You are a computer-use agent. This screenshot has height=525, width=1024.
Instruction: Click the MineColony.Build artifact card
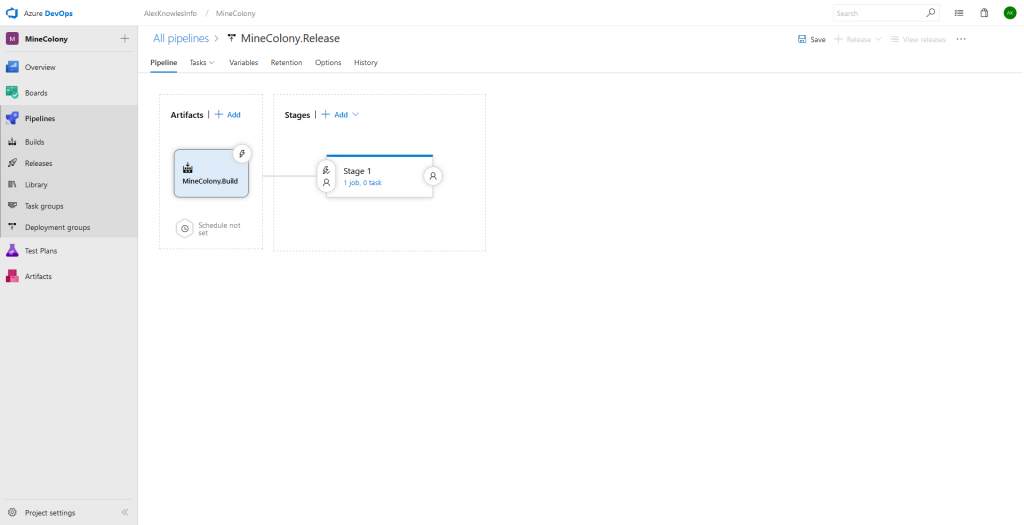(x=211, y=174)
